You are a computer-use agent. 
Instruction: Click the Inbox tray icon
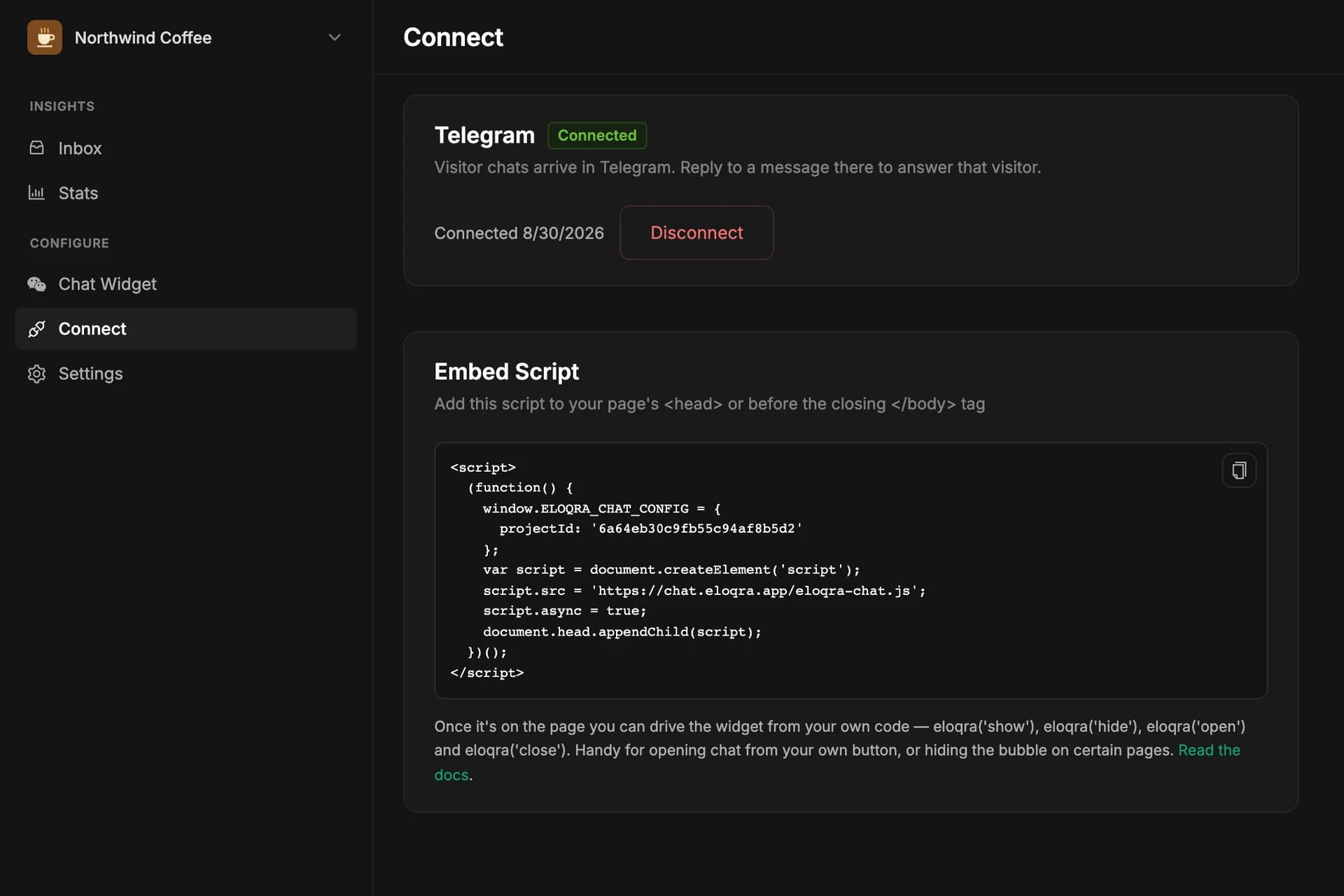pyautogui.click(x=36, y=148)
